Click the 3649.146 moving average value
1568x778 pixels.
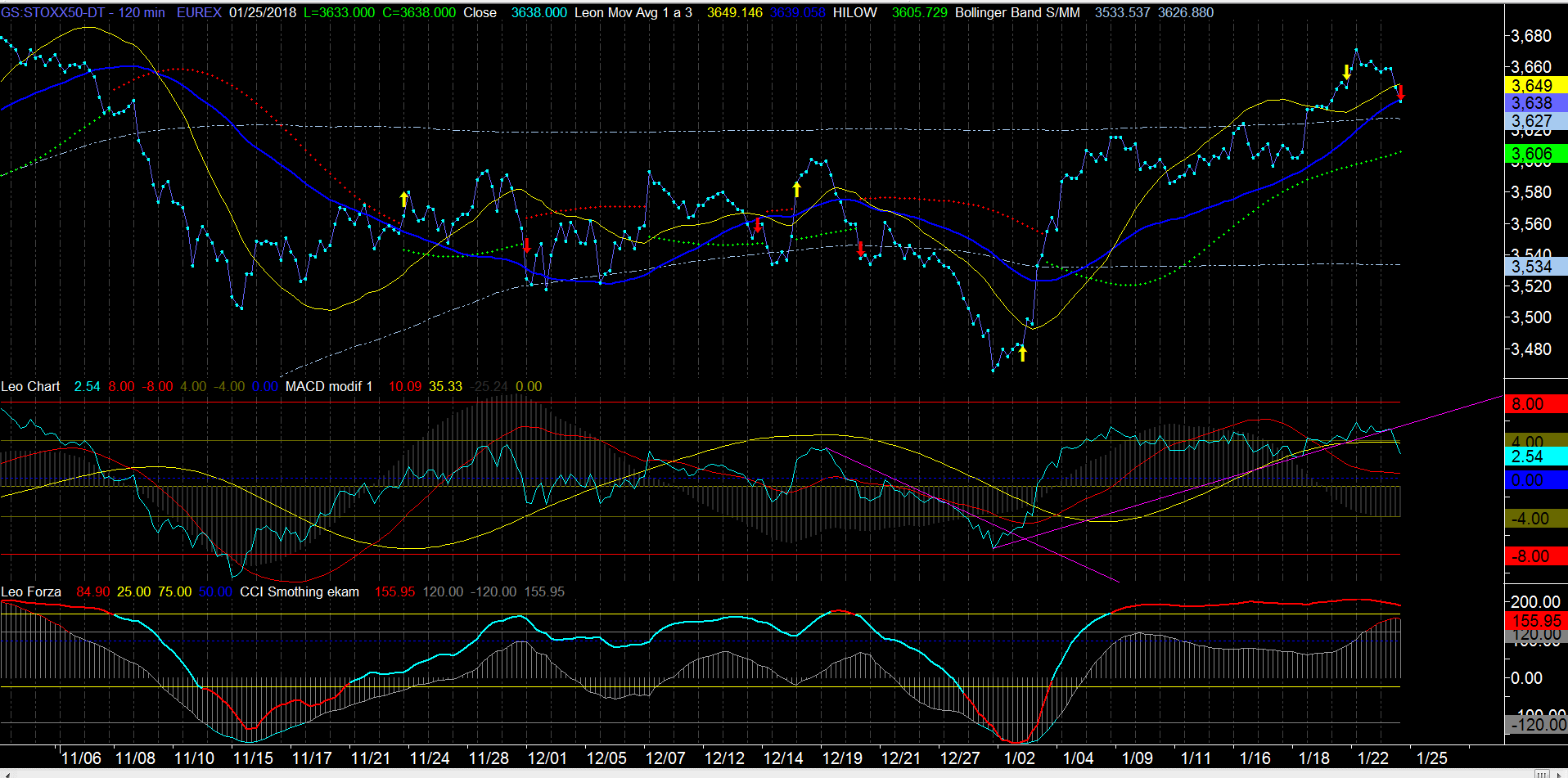[x=734, y=12]
